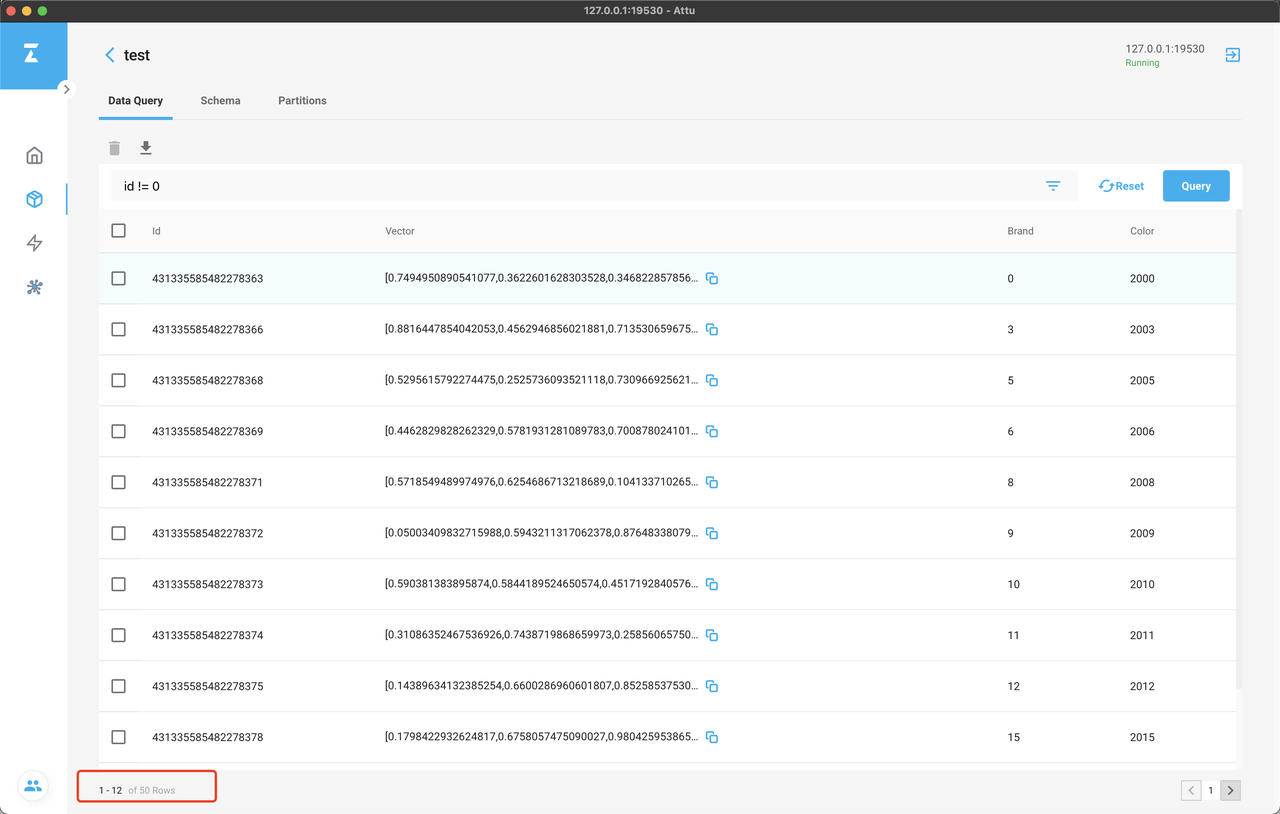This screenshot has height=814, width=1280.
Task: Click the table's vertical scrollbar
Action: click(x=1240, y=449)
